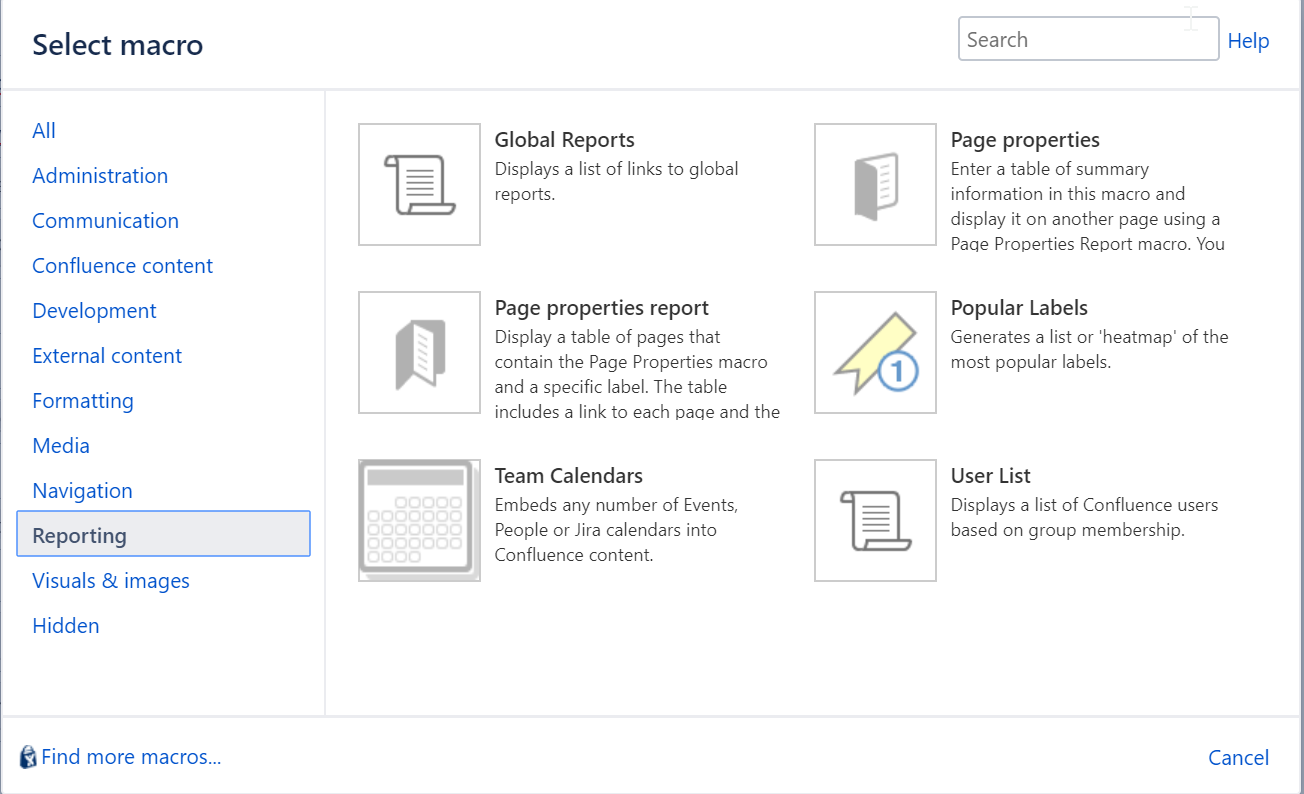Open the Navigation category
The height and width of the screenshot is (794, 1304).
pos(82,490)
